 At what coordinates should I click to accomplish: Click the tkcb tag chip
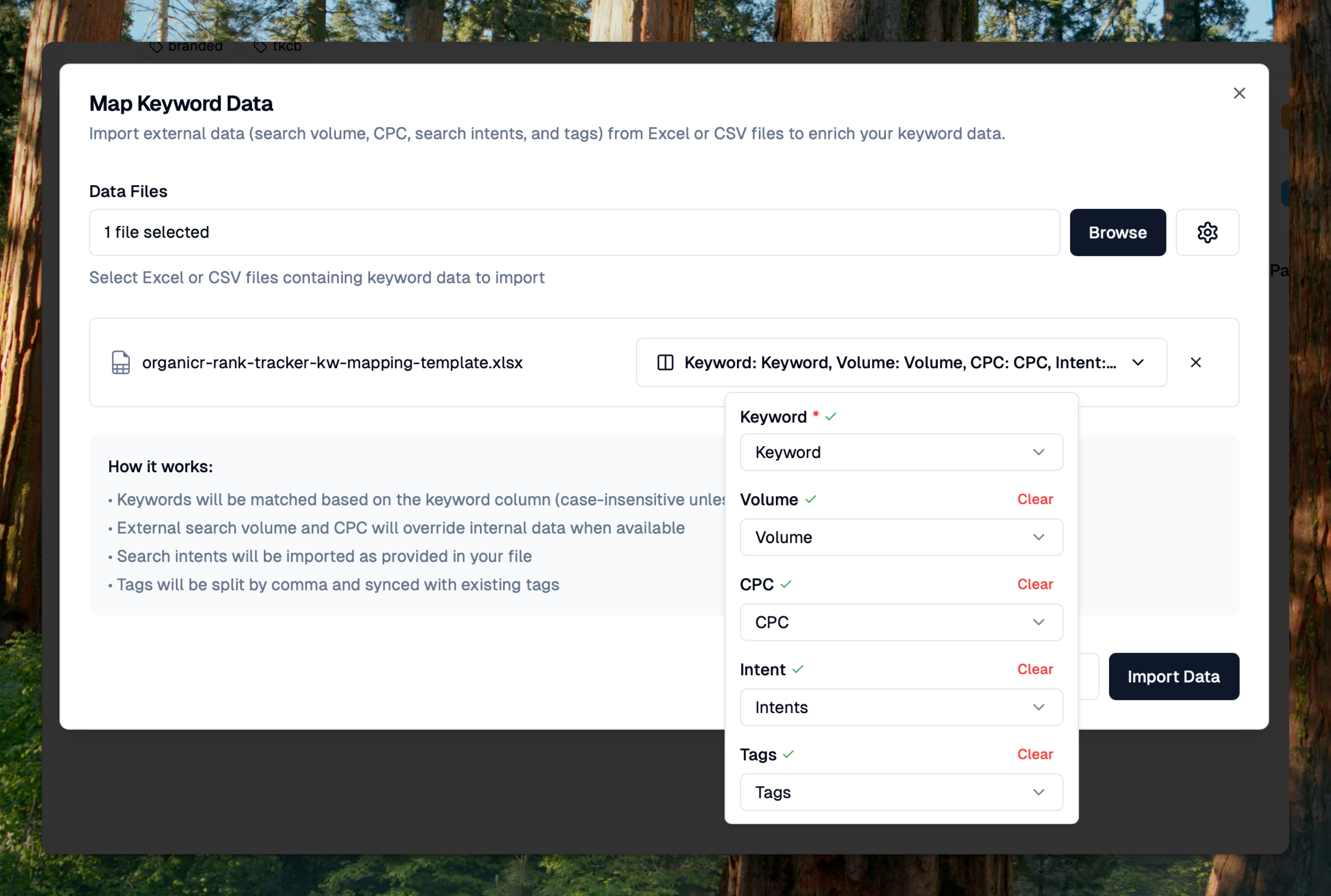click(278, 46)
